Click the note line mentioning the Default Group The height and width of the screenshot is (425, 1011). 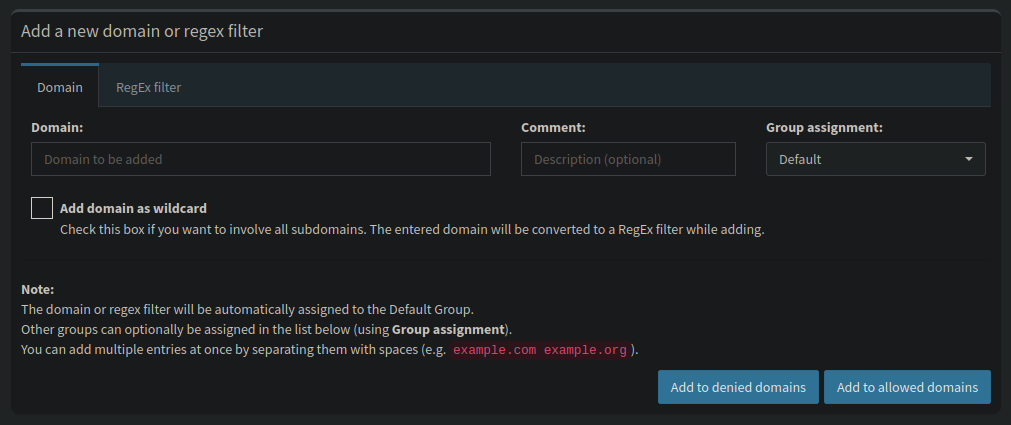tap(247, 309)
